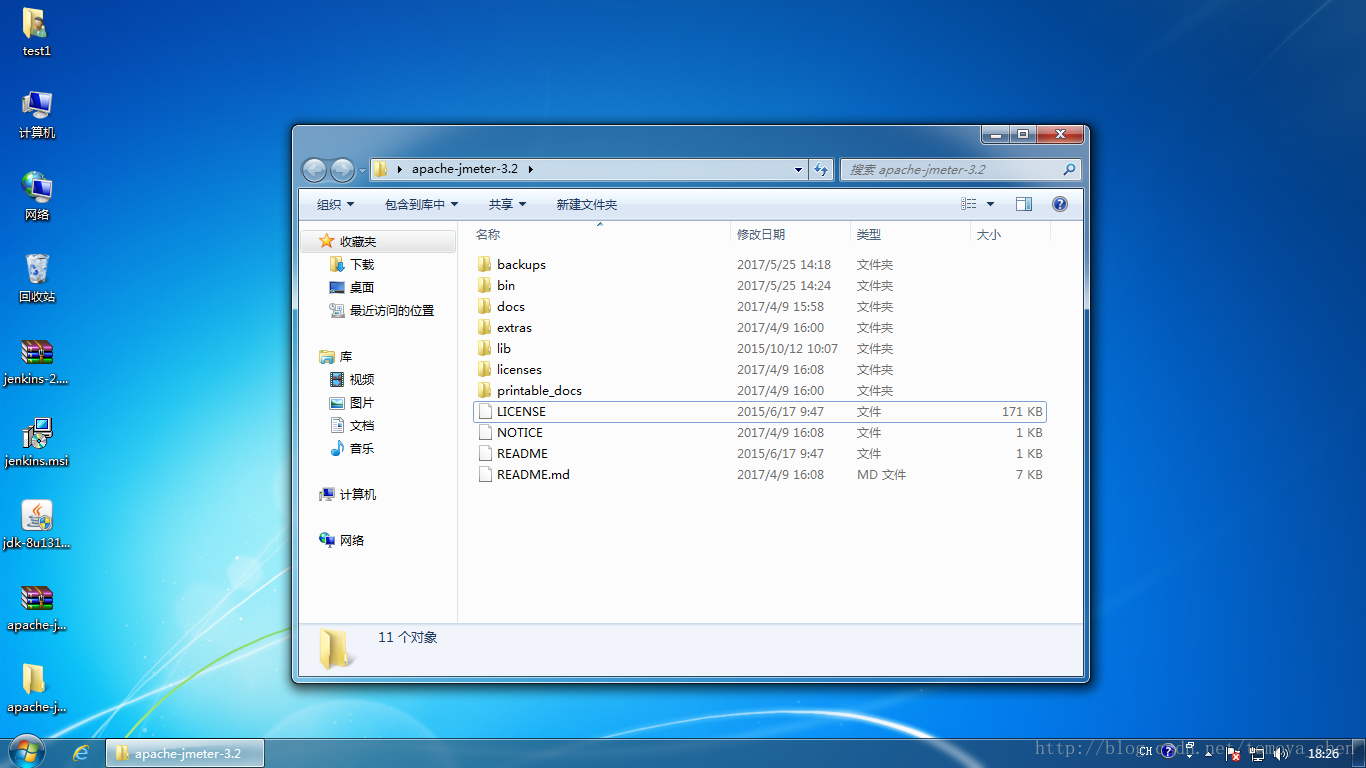
Task: Click the language indicator CH in the tray
Action: tap(1145, 753)
